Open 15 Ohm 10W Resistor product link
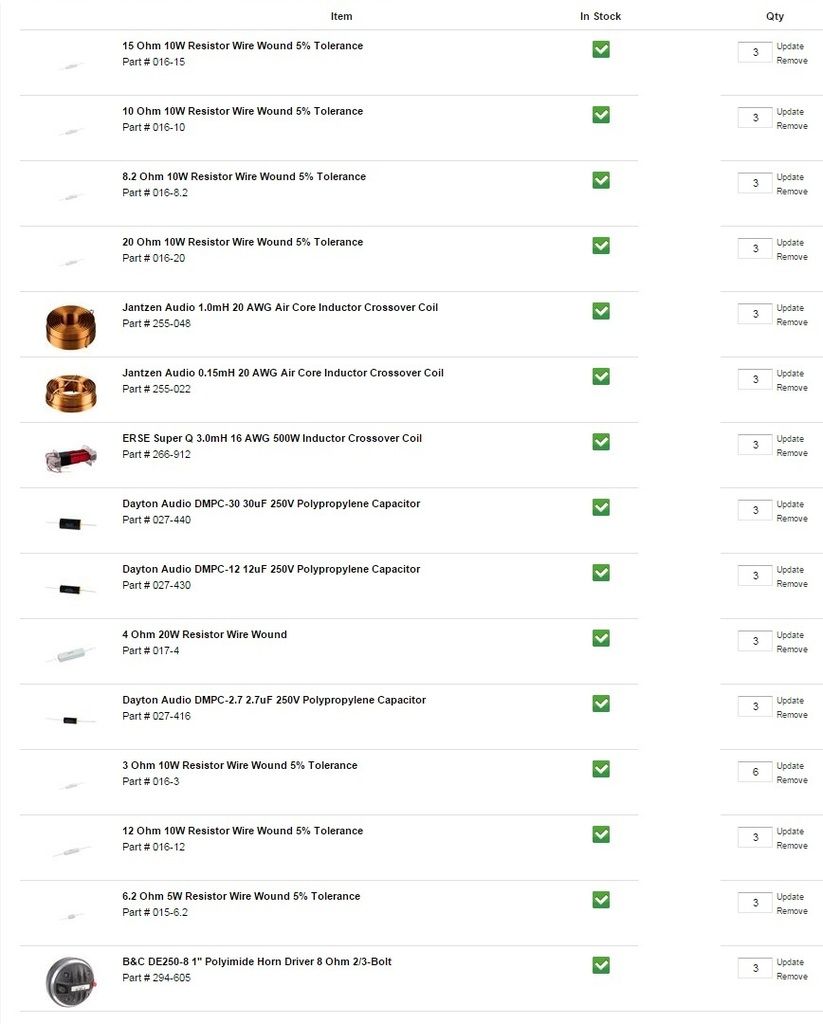 pos(242,46)
